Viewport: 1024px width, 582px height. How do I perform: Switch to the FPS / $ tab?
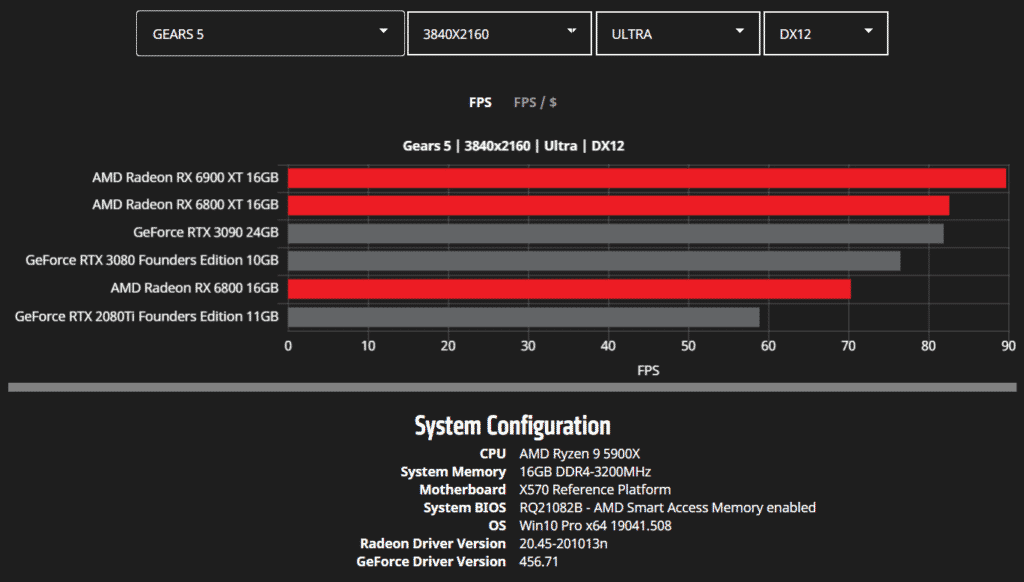(x=535, y=103)
